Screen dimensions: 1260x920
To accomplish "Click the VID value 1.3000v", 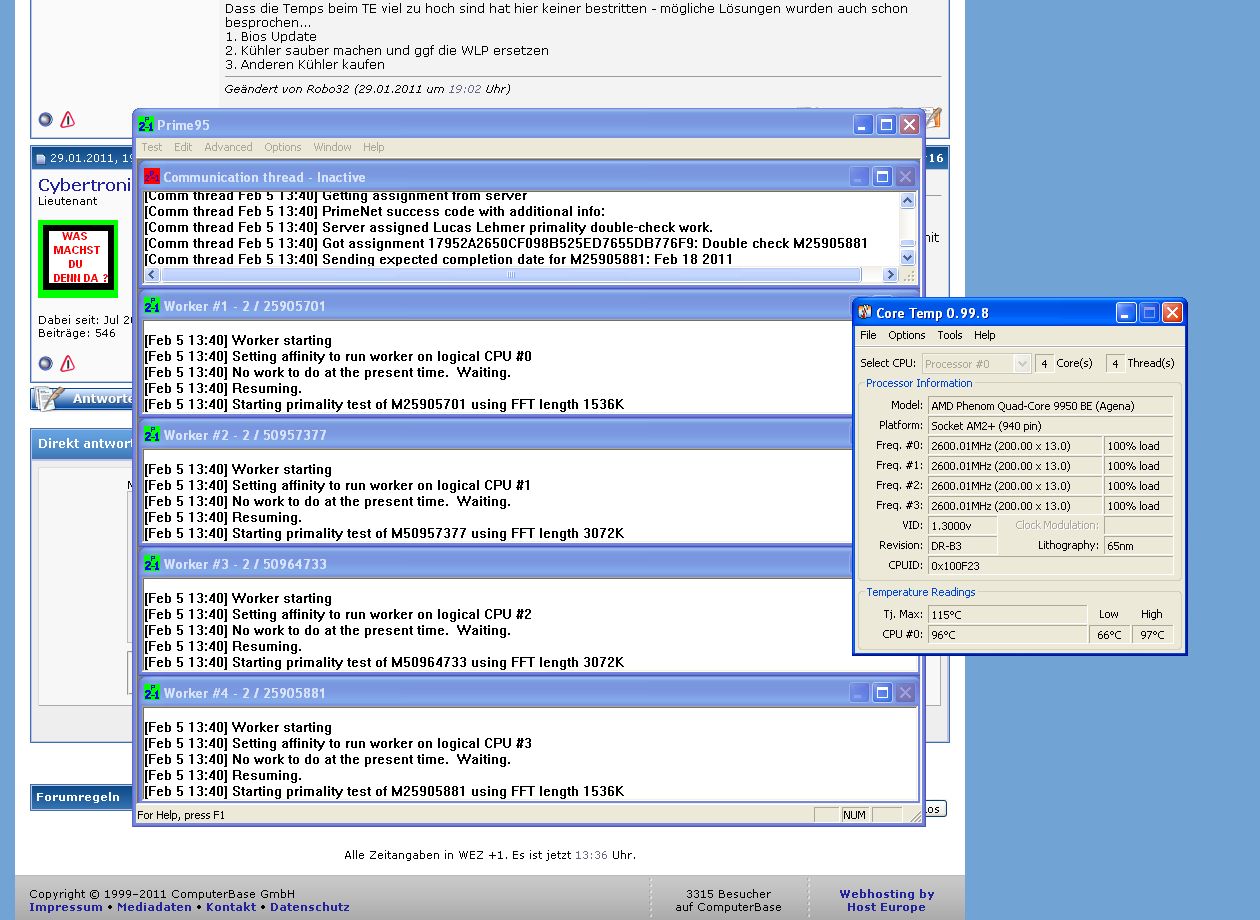I will [962, 526].
